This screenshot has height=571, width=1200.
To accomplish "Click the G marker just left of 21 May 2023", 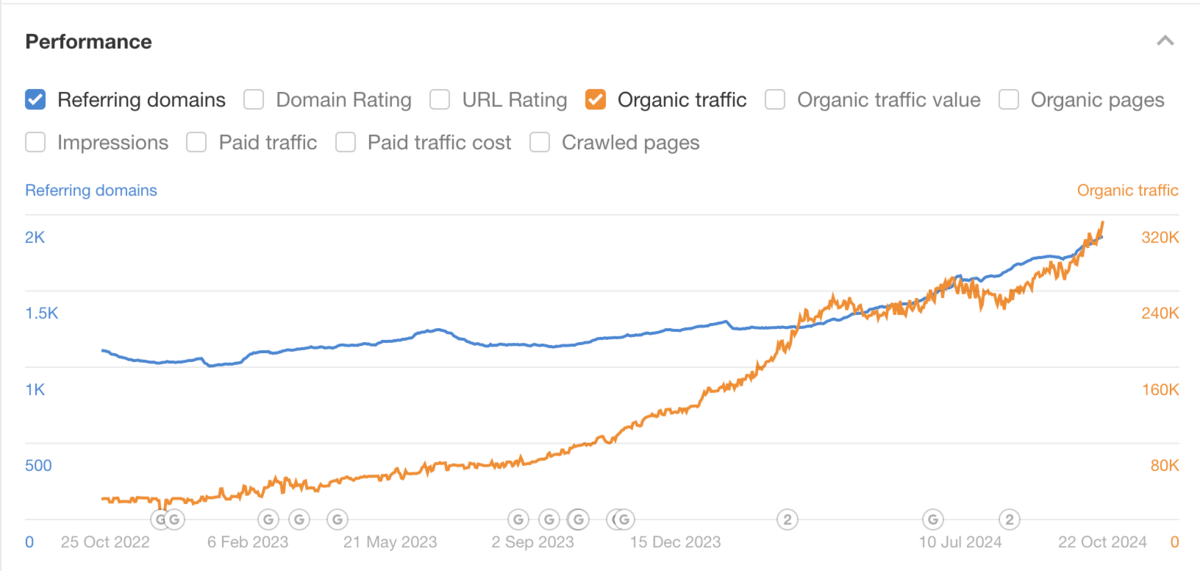I will [338, 519].
